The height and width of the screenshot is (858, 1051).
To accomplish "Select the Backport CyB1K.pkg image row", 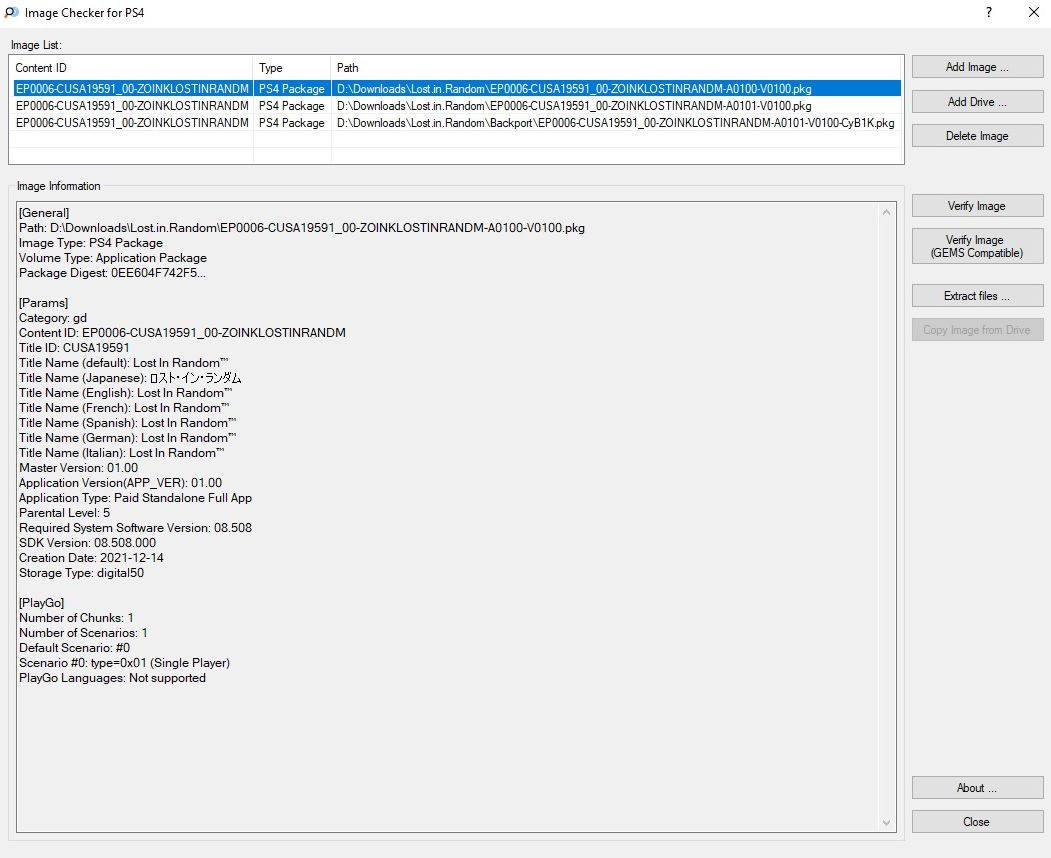I will click(457, 123).
